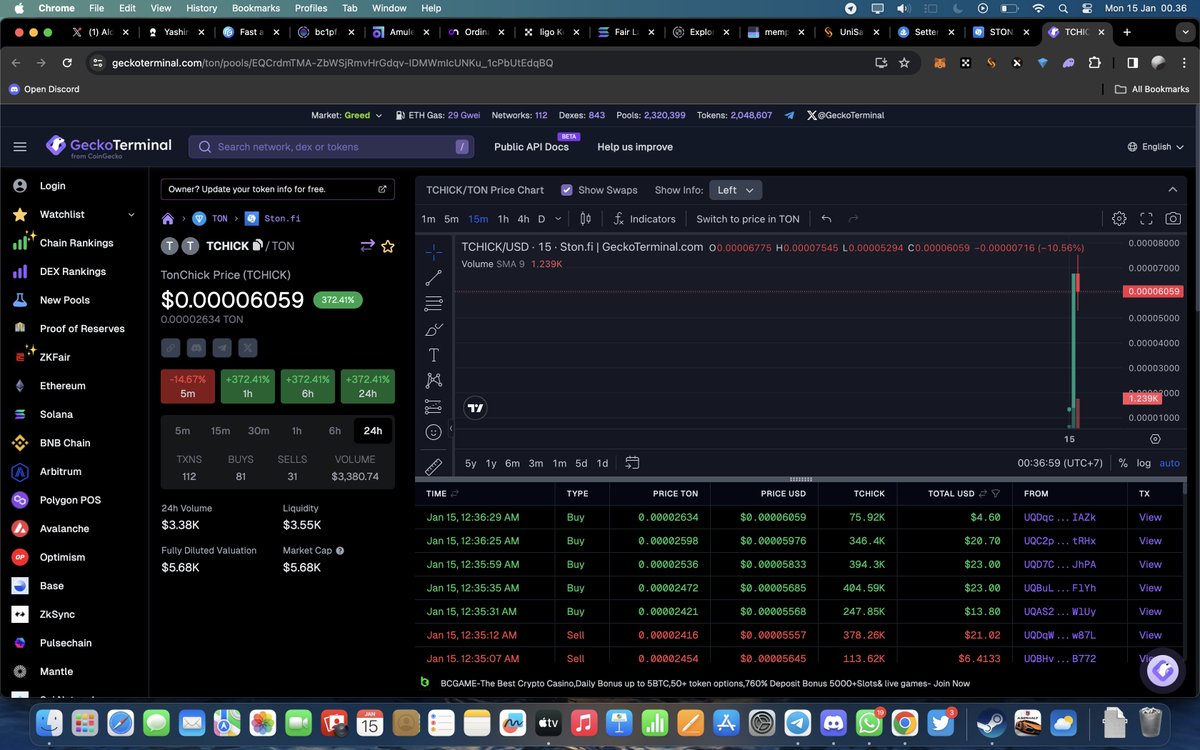Toggle the Show Swaps checkbox
This screenshot has height=750, width=1200.
567,190
